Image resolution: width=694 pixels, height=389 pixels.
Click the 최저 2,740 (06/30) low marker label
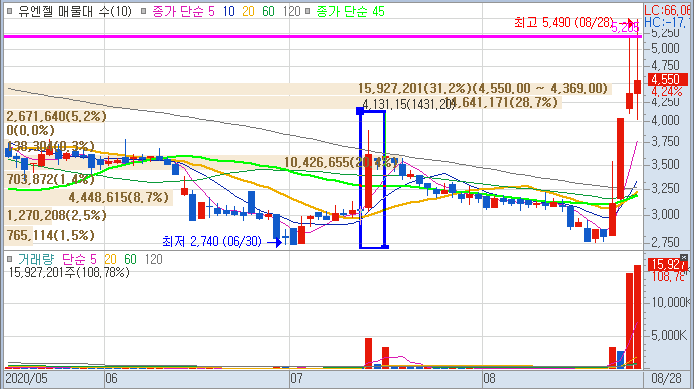click(212, 242)
